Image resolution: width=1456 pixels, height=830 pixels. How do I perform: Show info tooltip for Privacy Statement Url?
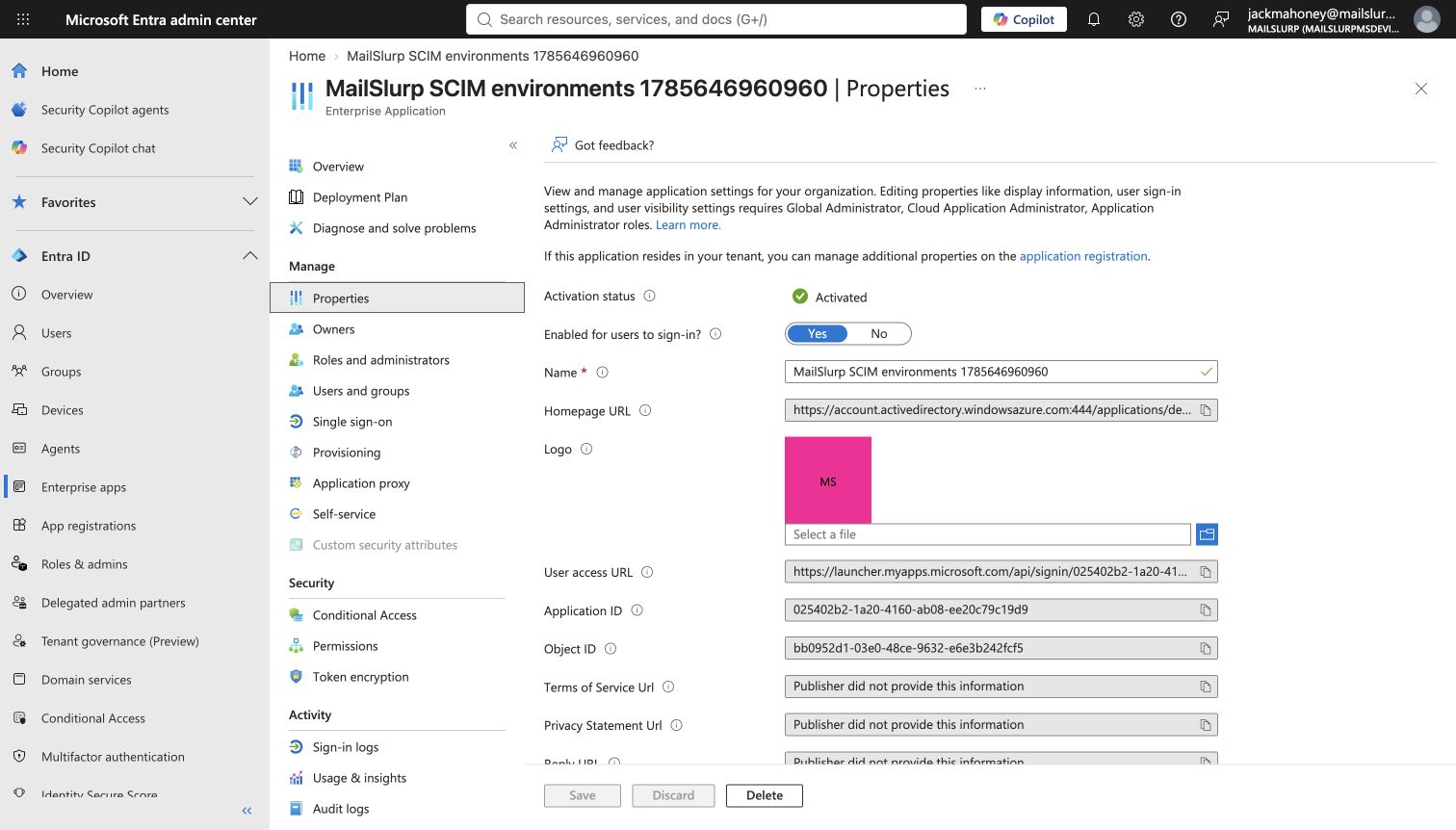(x=676, y=725)
